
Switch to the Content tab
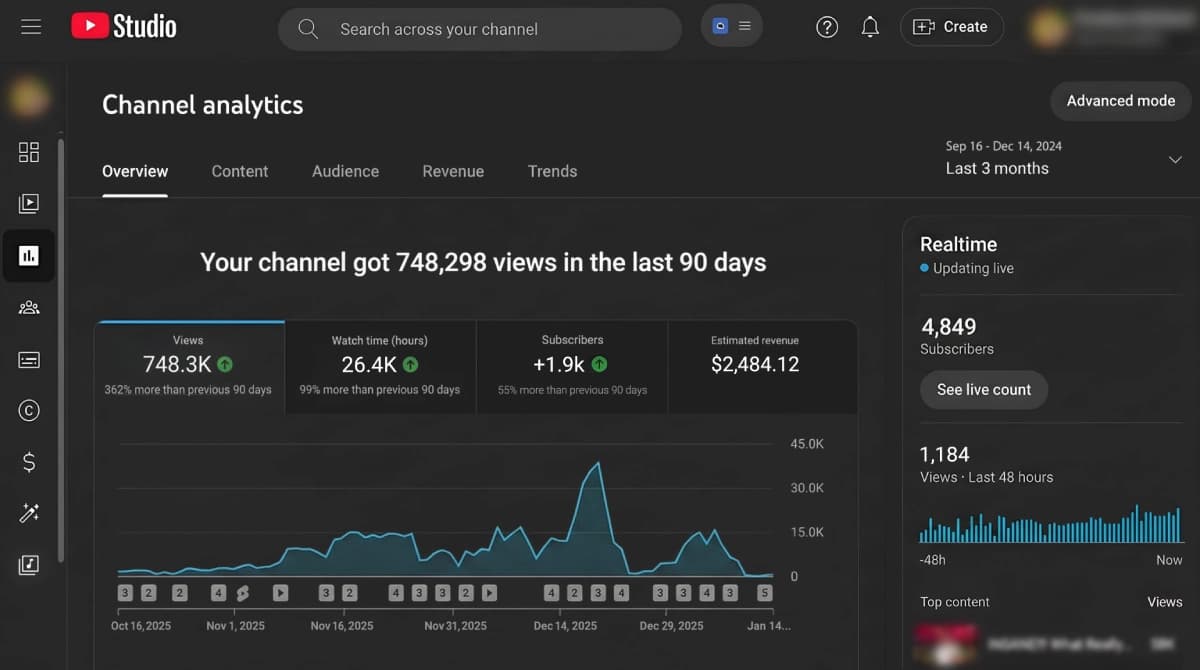(240, 171)
